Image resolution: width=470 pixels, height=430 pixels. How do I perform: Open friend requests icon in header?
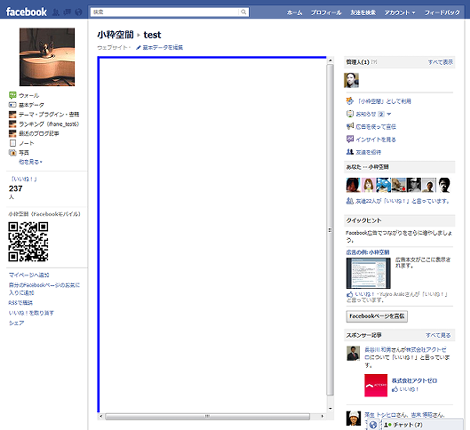point(56,12)
